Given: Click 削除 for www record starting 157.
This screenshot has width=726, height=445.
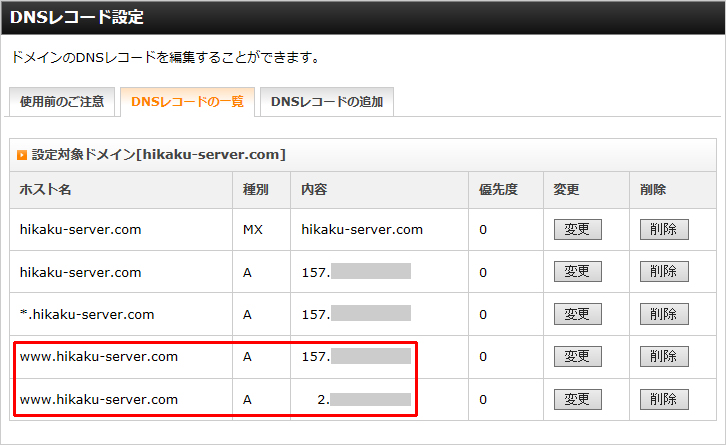Looking at the screenshot, I should 664,357.
